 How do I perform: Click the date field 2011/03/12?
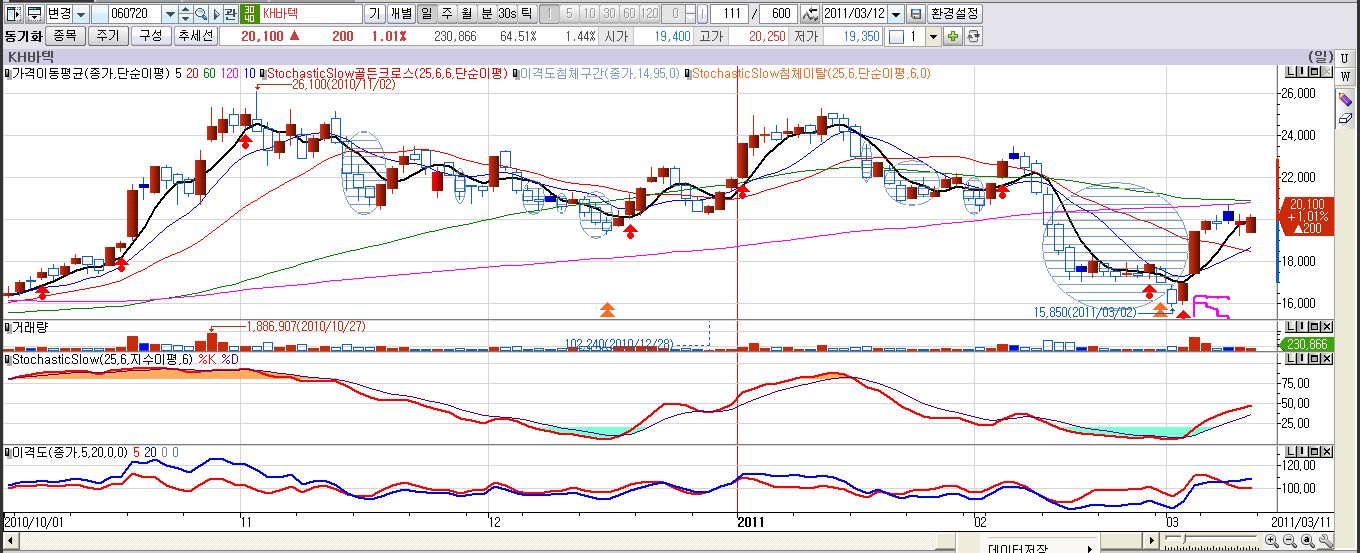coord(854,14)
